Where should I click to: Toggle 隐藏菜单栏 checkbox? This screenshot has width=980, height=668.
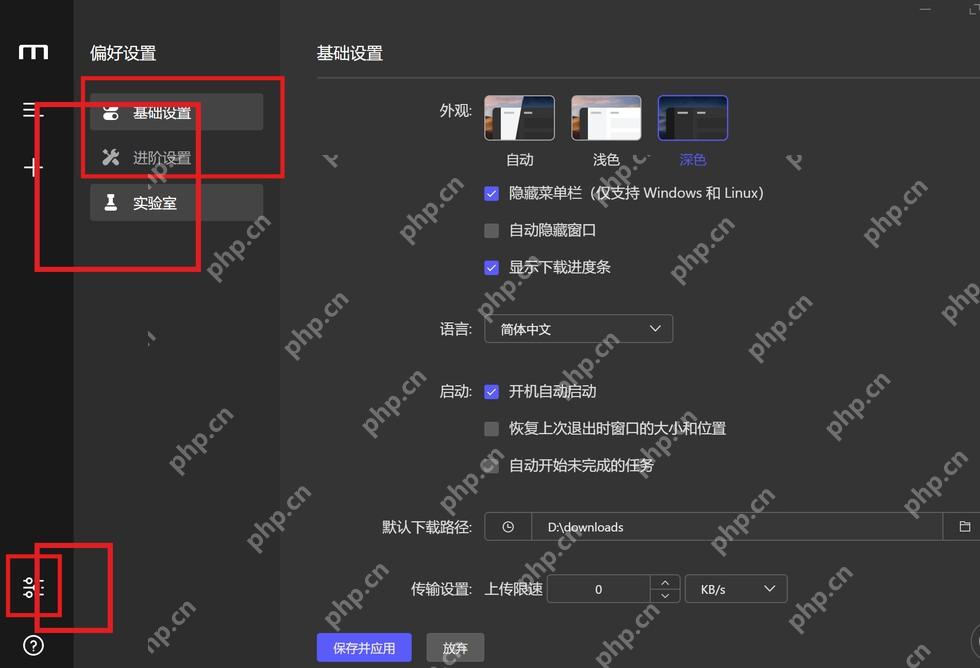(491, 194)
